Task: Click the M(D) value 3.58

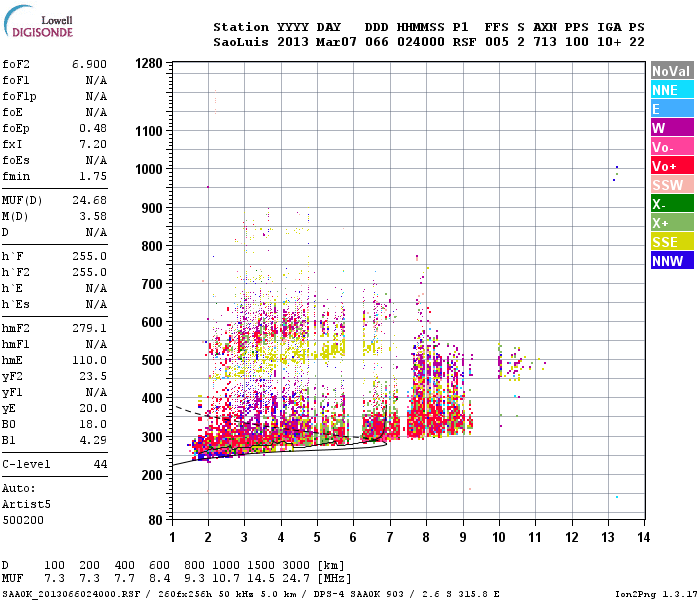Action: [x=93, y=216]
